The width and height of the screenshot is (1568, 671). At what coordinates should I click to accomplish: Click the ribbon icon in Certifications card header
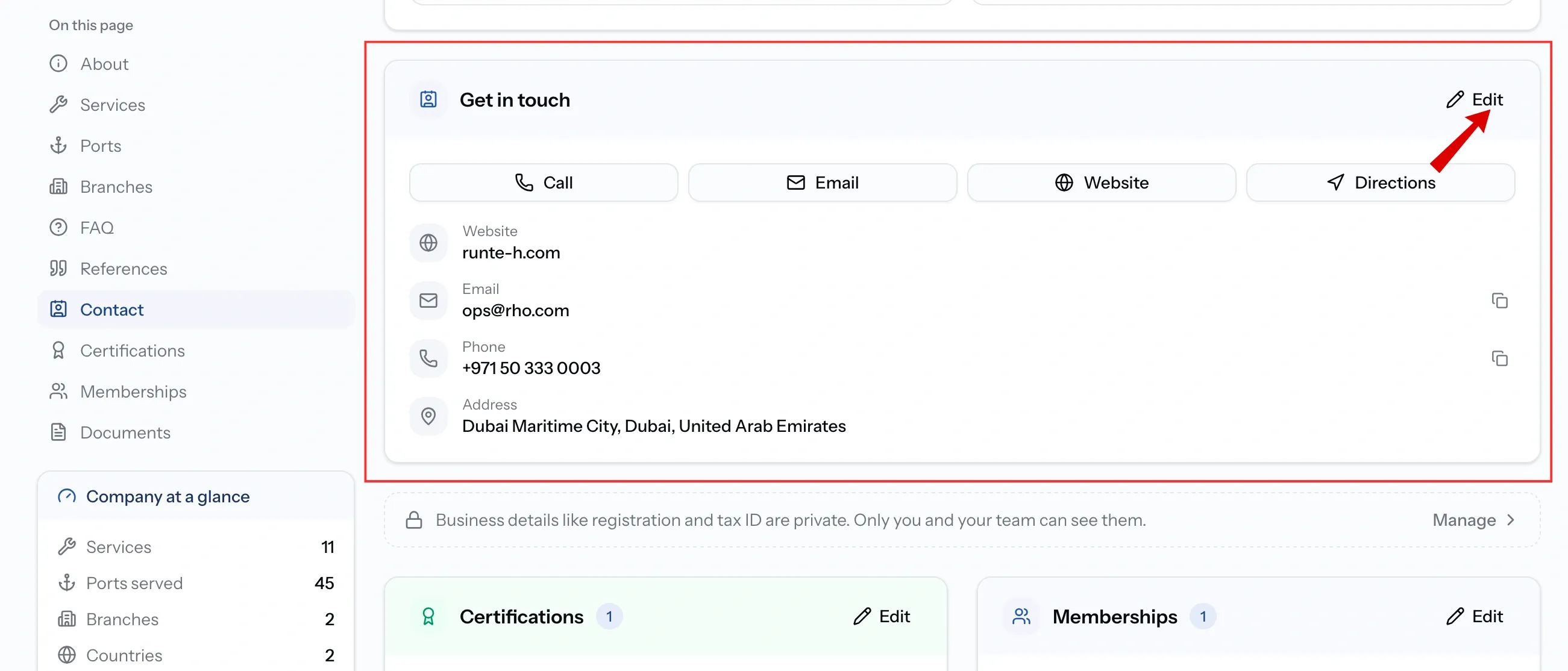[x=428, y=616]
